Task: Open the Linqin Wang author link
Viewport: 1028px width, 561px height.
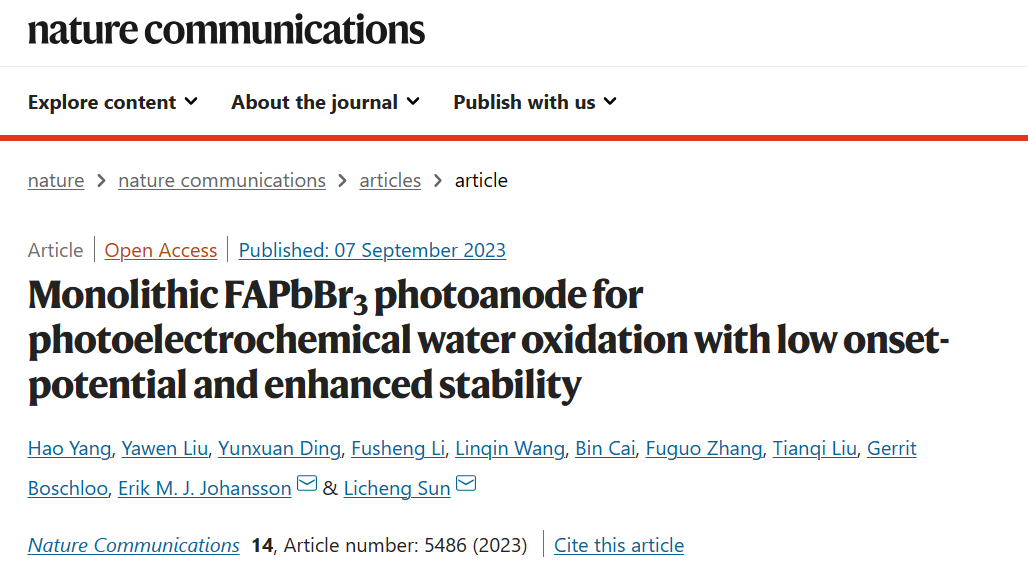Action: (x=510, y=448)
